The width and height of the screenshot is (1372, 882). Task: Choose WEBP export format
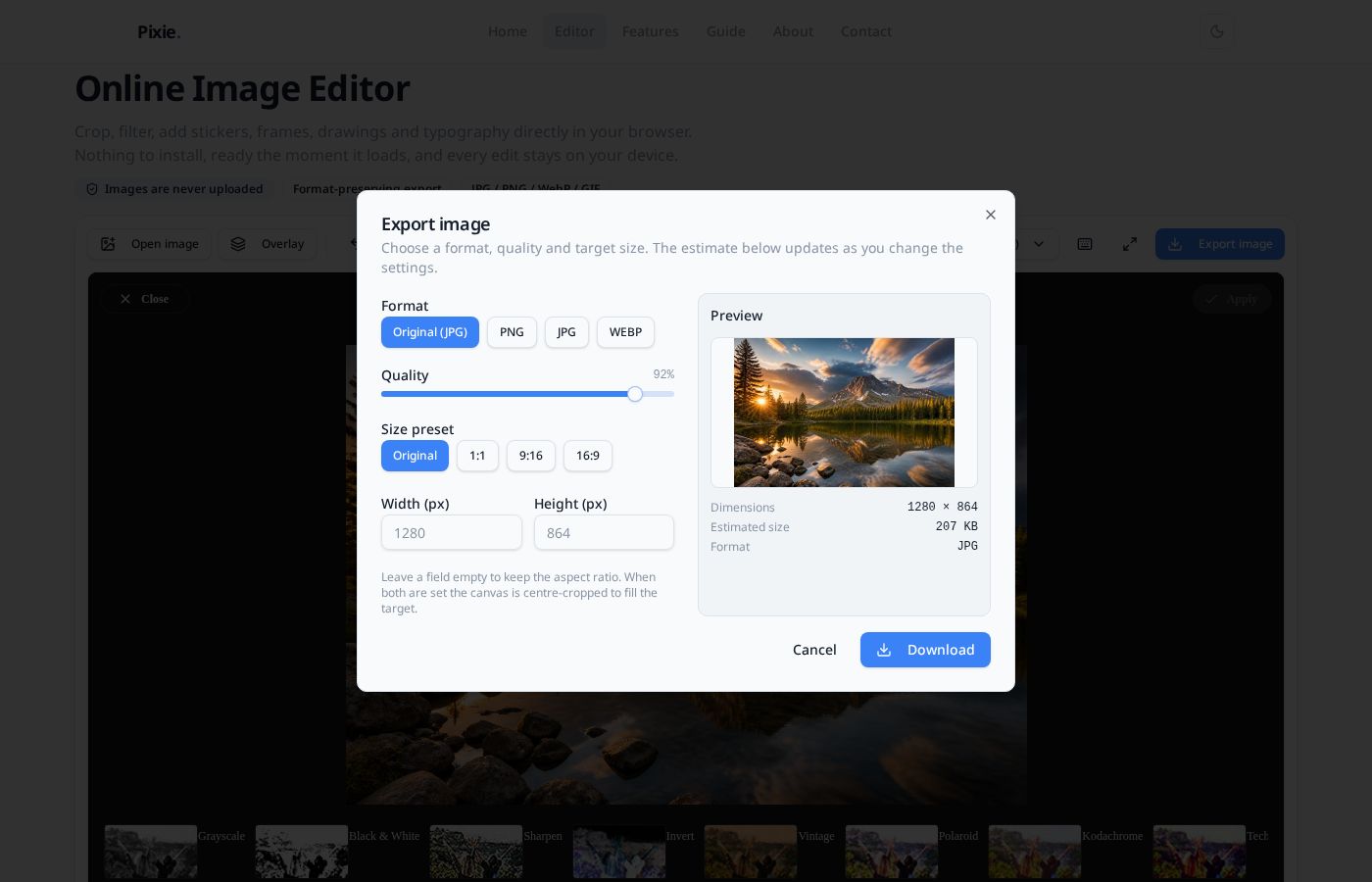625,332
